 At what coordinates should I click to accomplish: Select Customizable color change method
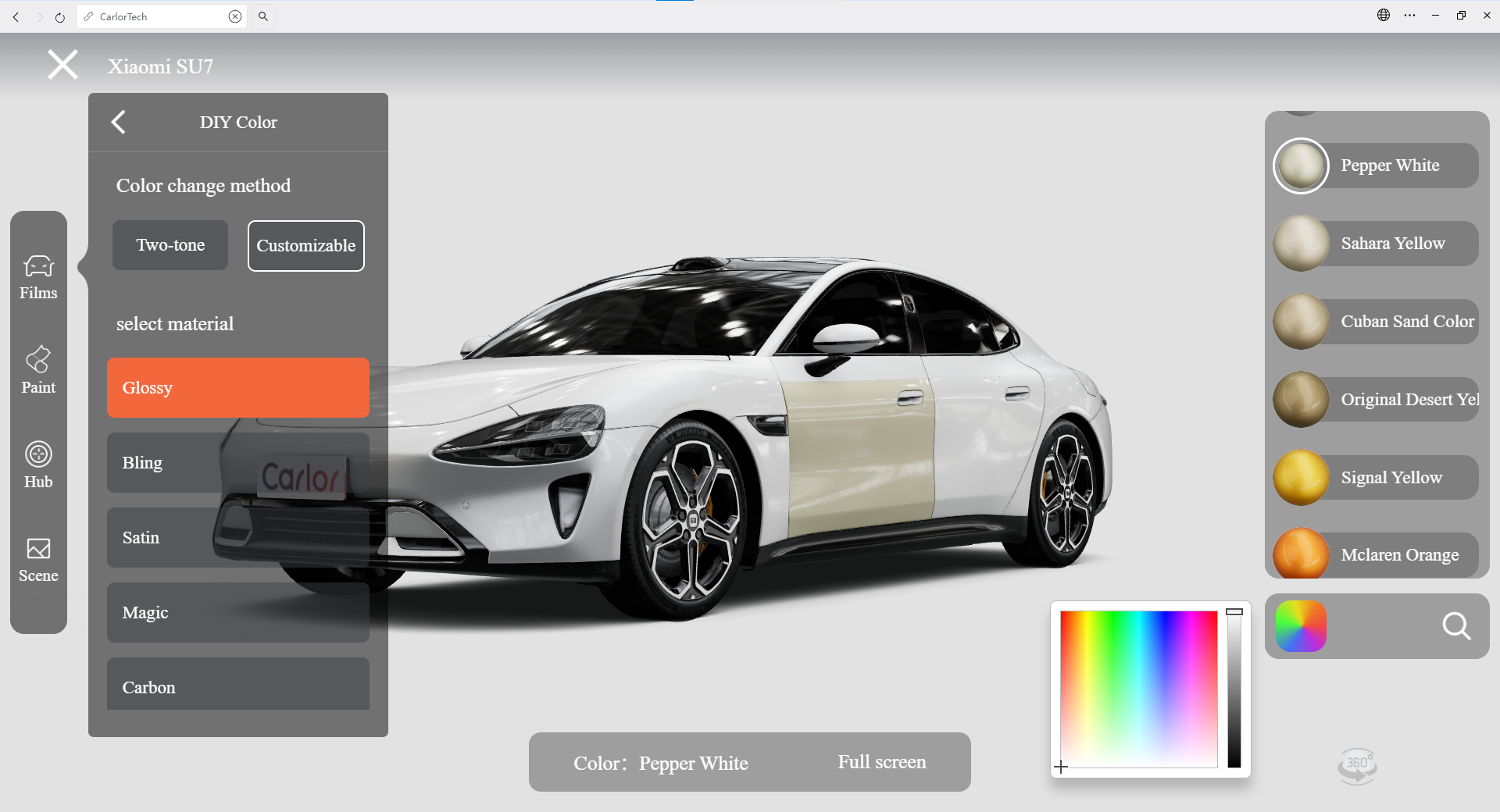[306, 246]
